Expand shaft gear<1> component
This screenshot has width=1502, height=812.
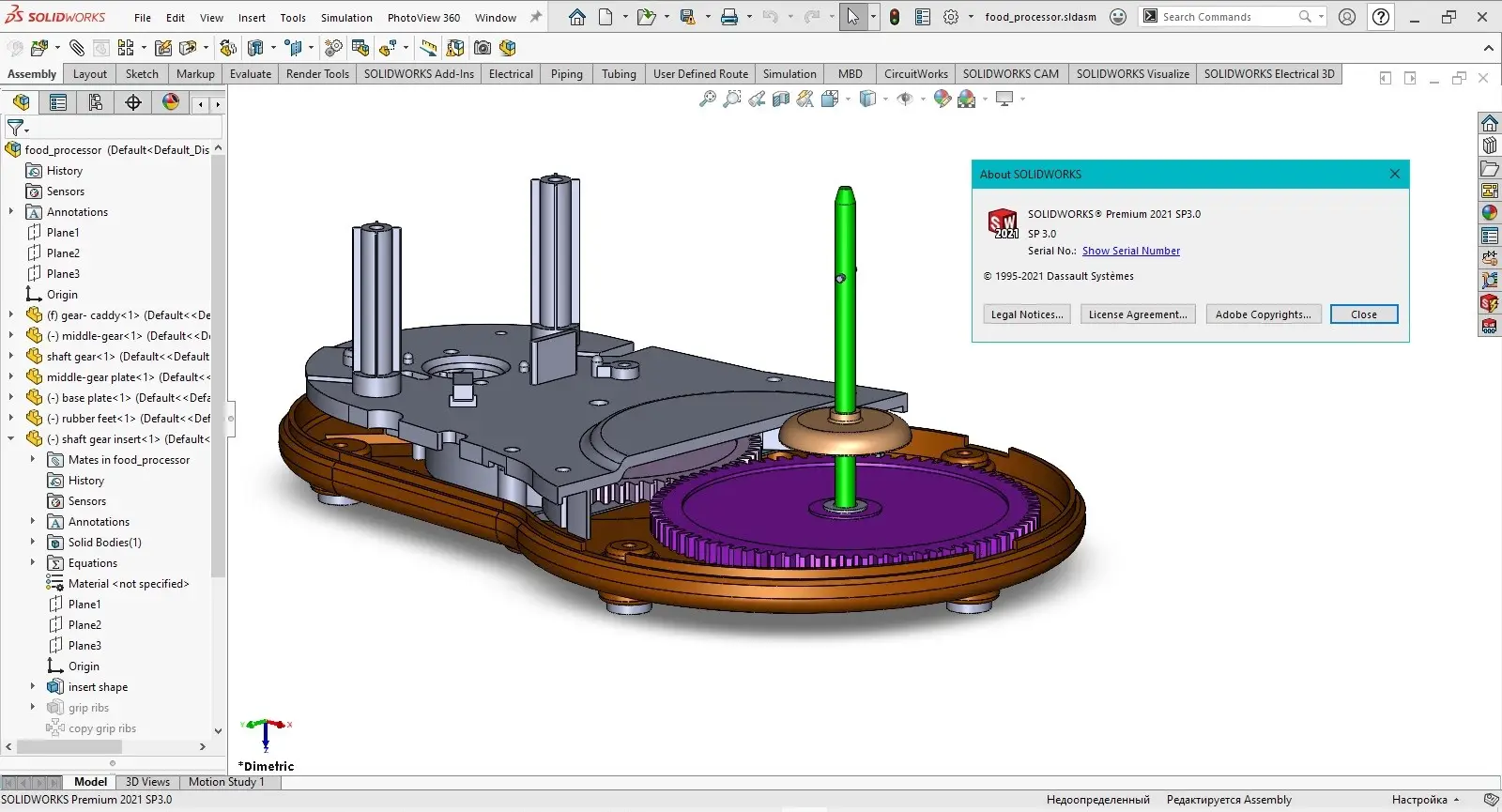pyautogui.click(x=11, y=357)
